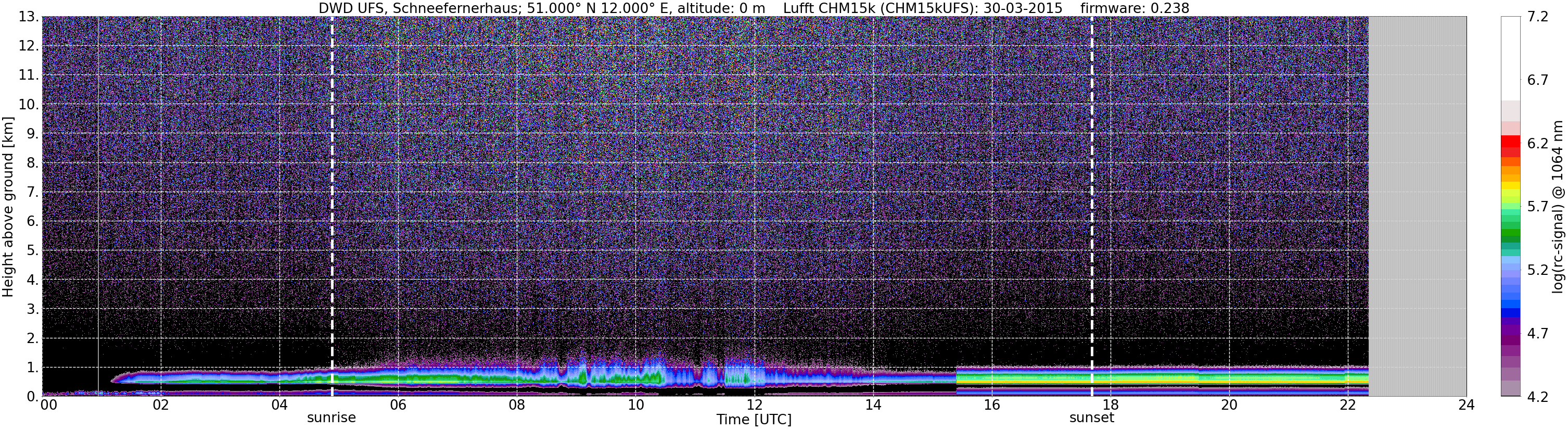Click the time axis tick '18'
The width and height of the screenshot is (1568, 430).
click(1110, 406)
